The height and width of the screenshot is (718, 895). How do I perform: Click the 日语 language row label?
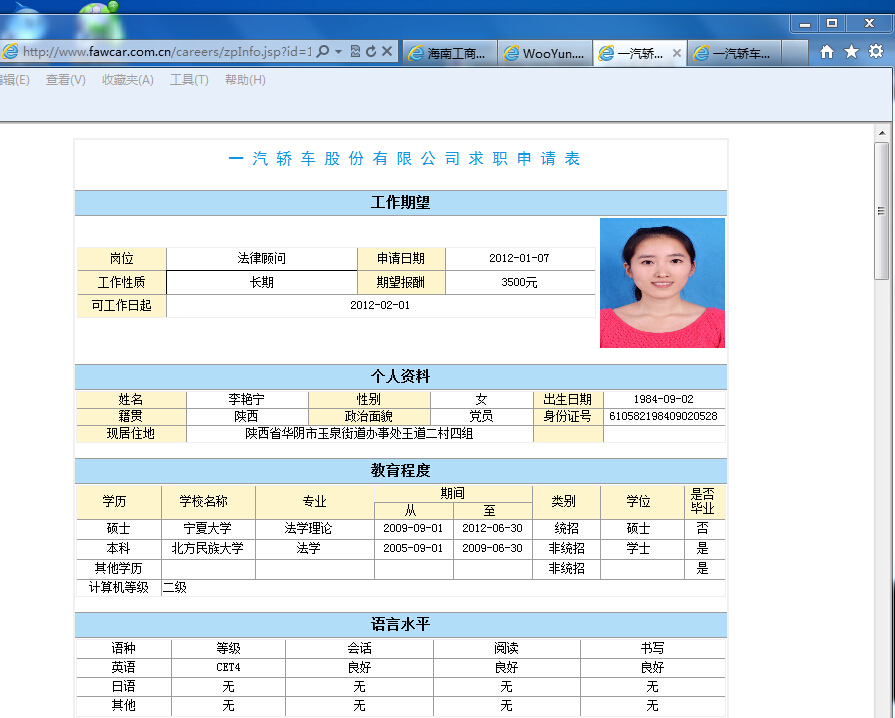[123, 686]
